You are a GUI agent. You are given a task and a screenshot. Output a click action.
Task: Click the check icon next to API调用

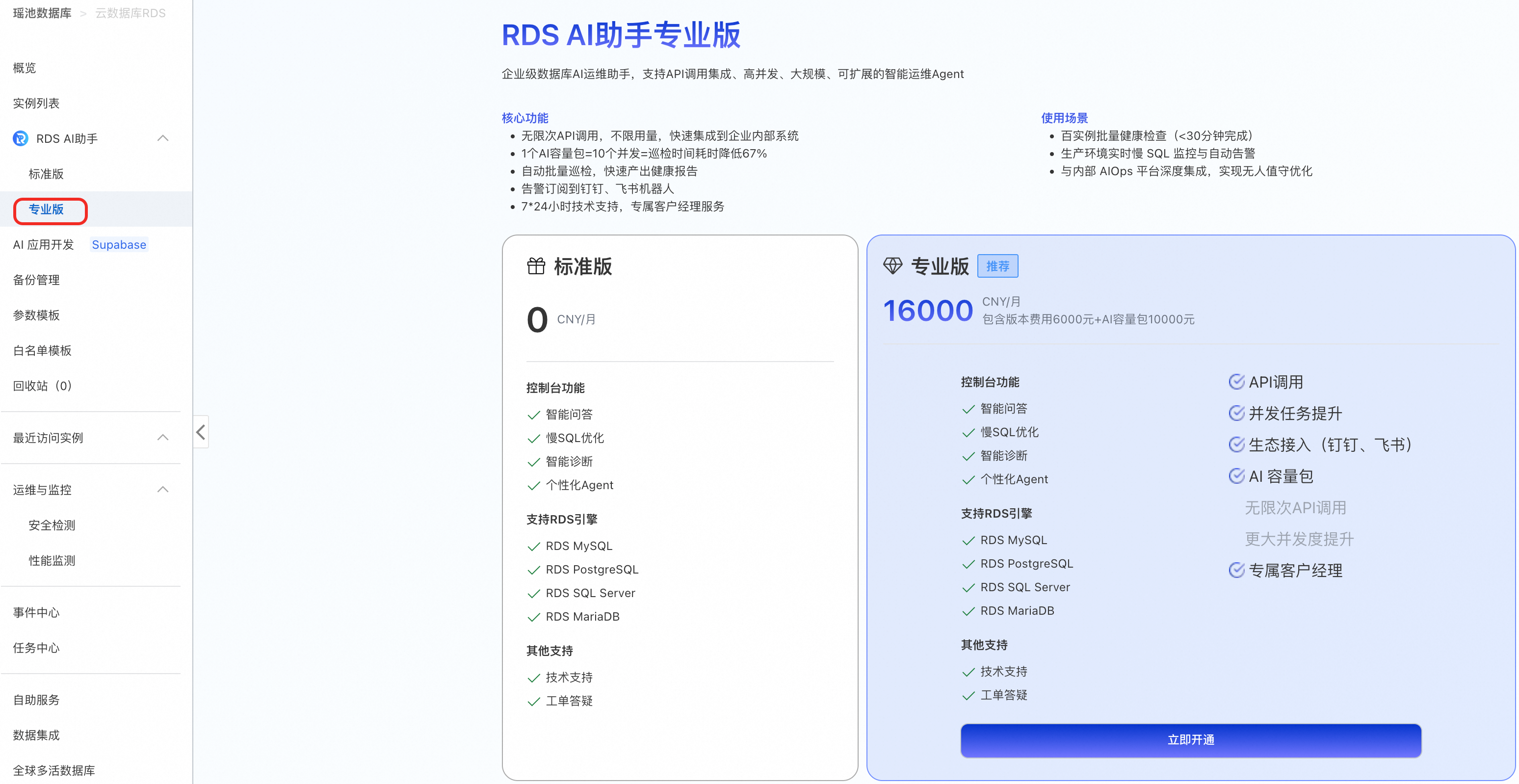(1236, 382)
